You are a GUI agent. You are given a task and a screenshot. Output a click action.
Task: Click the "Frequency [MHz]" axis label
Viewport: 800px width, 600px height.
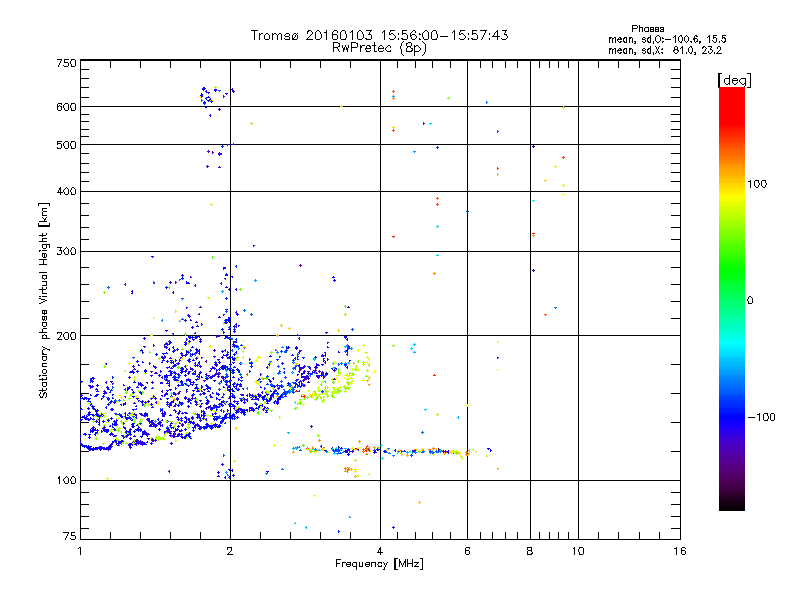click(379, 564)
